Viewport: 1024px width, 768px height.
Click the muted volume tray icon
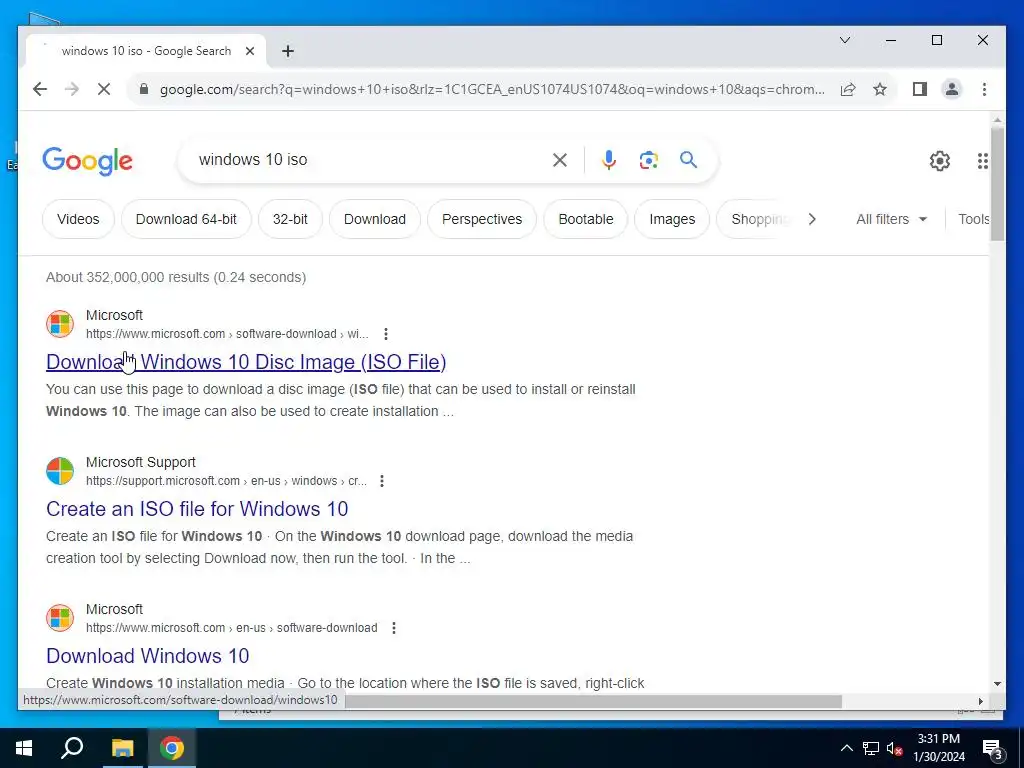click(894, 748)
